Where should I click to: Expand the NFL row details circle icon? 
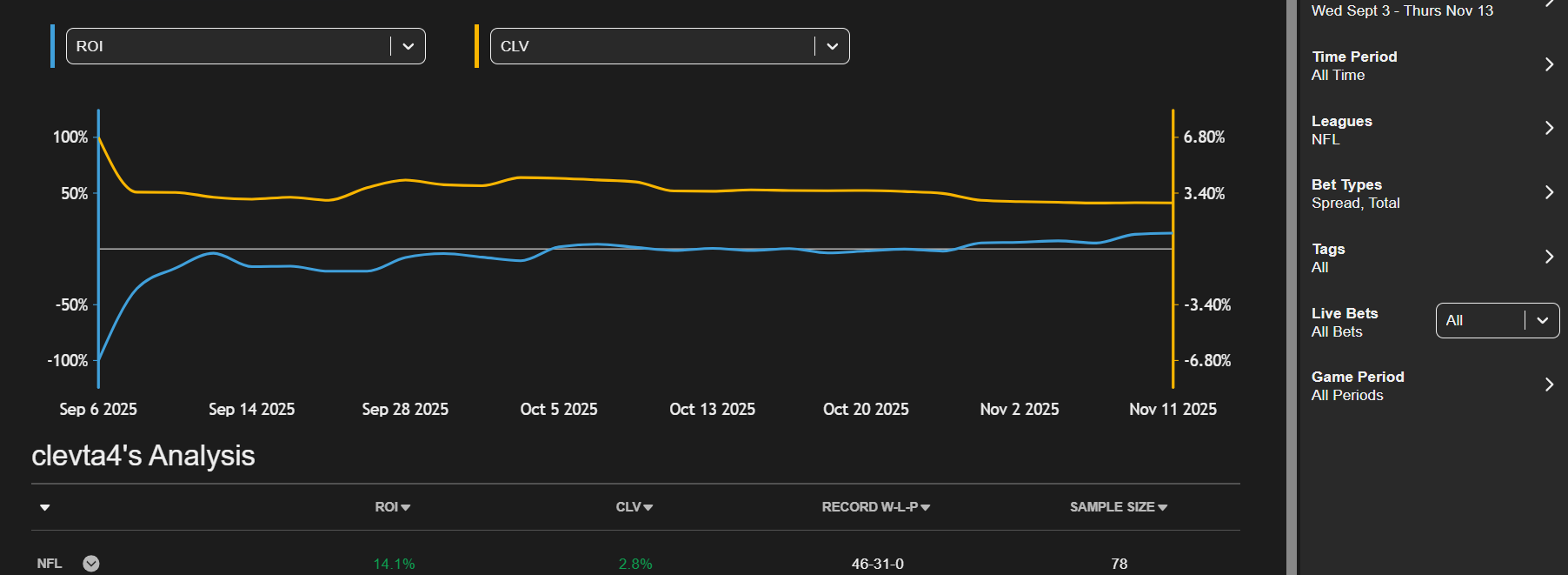[91, 564]
